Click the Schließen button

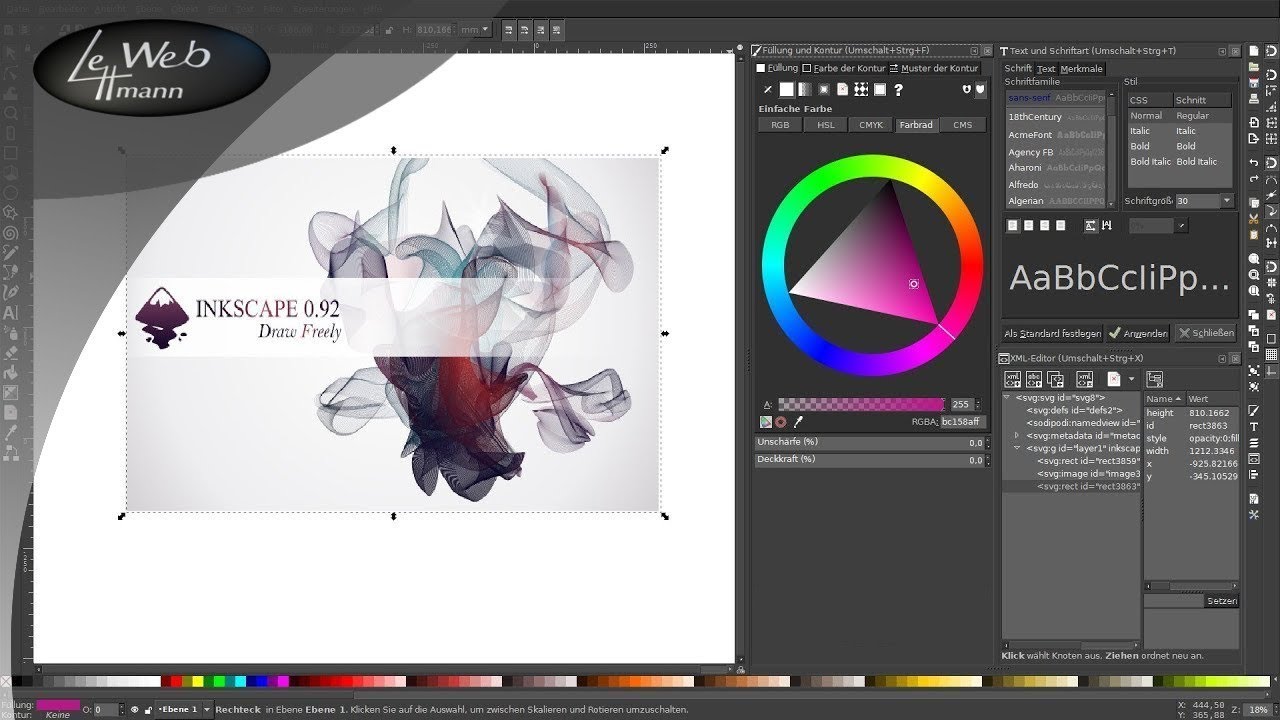click(1205, 333)
